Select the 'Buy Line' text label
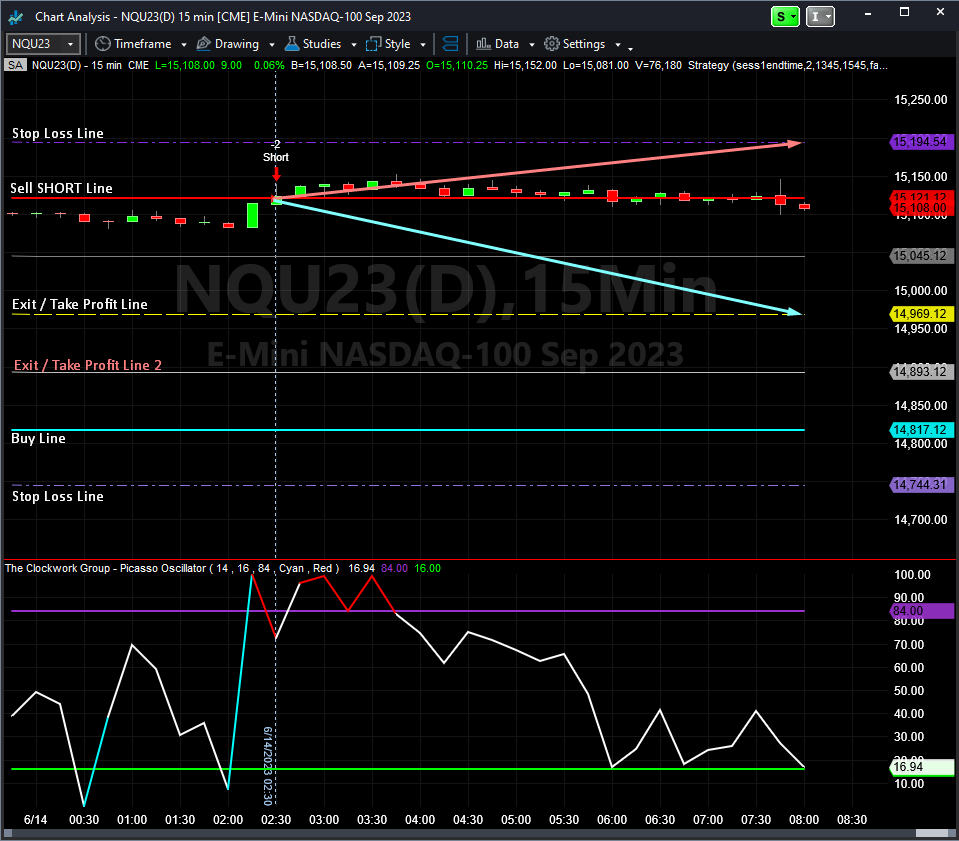 click(38, 439)
